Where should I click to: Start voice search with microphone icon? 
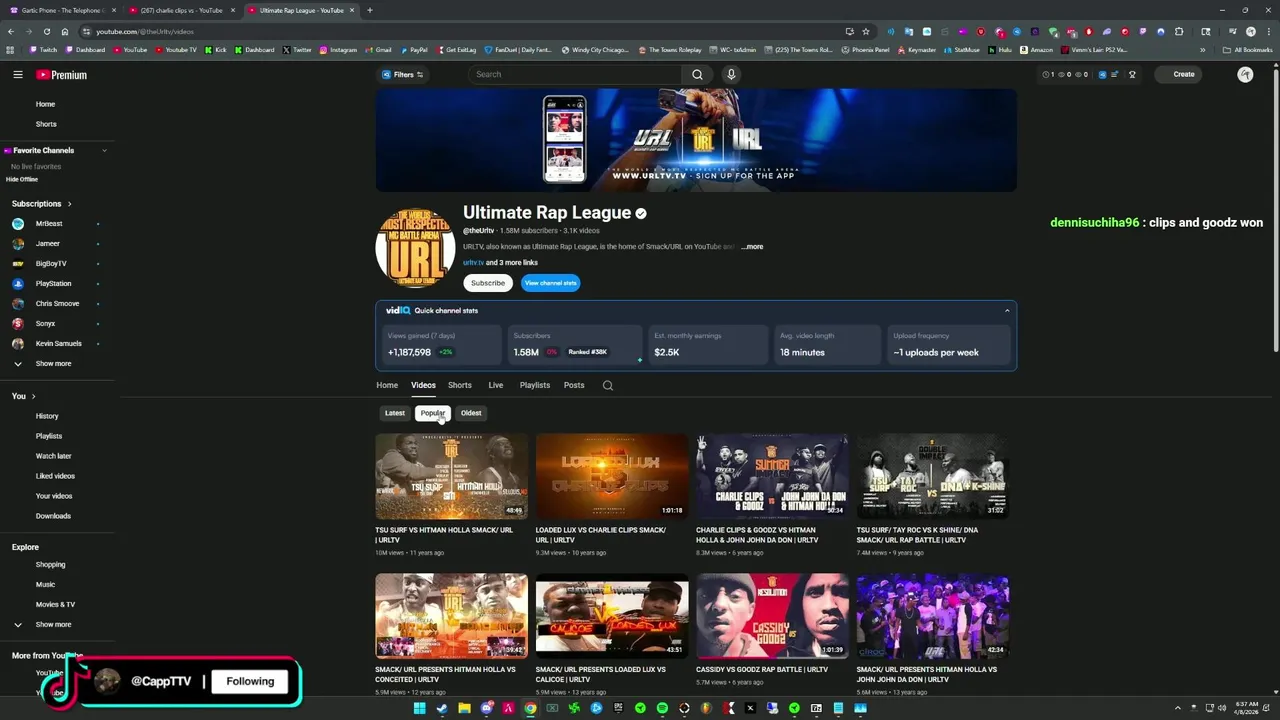[x=731, y=74]
